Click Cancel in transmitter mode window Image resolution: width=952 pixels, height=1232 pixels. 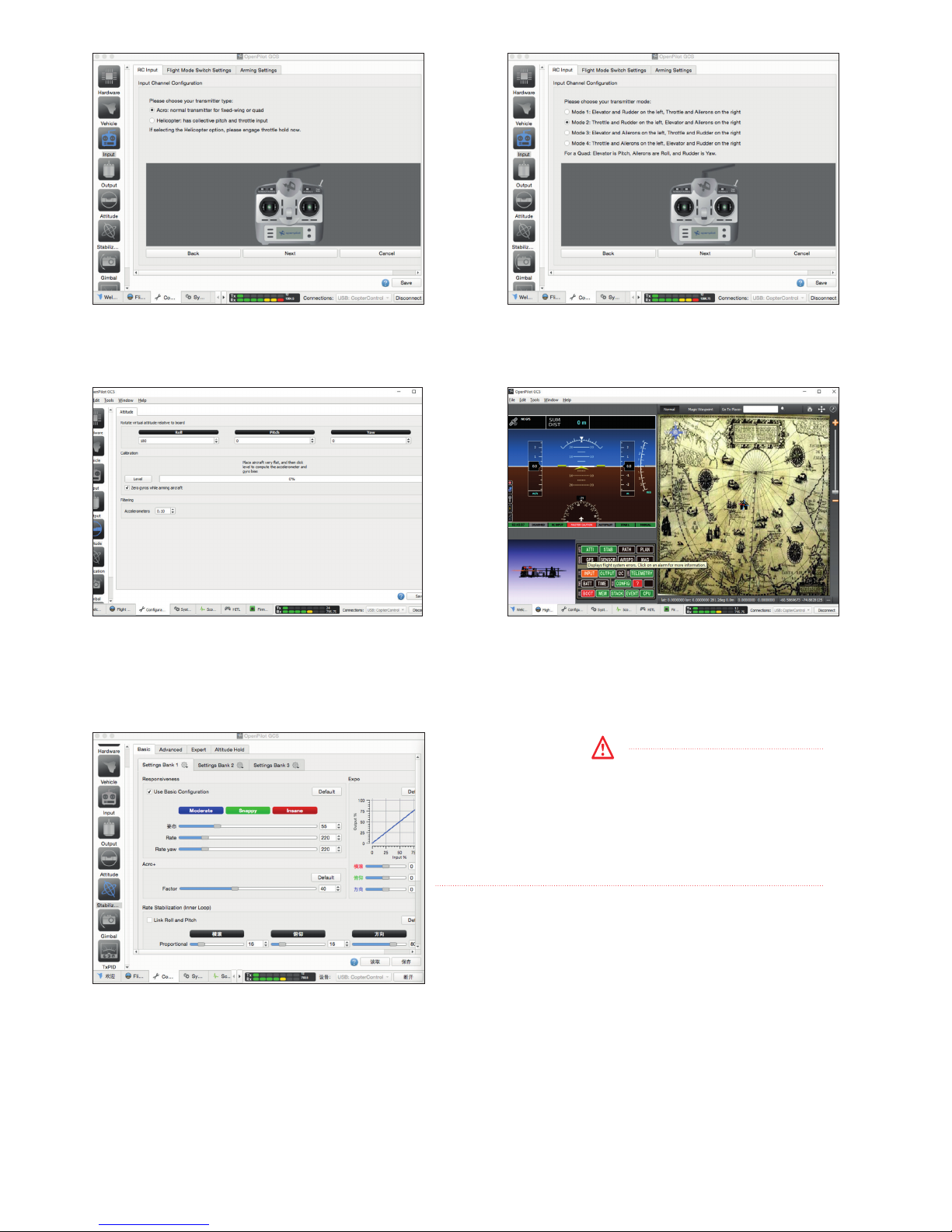pyautogui.click(x=796, y=253)
